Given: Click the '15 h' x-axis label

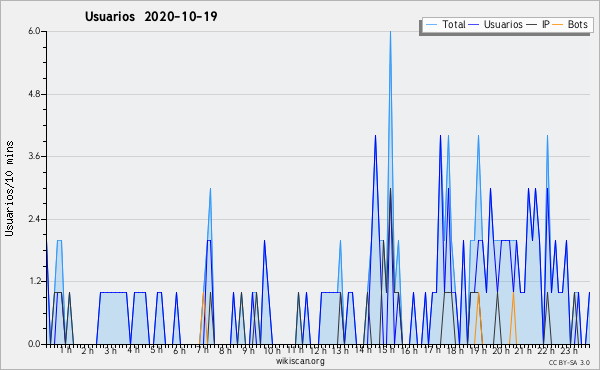Looking at the screenshot, I should click(386, 350).
